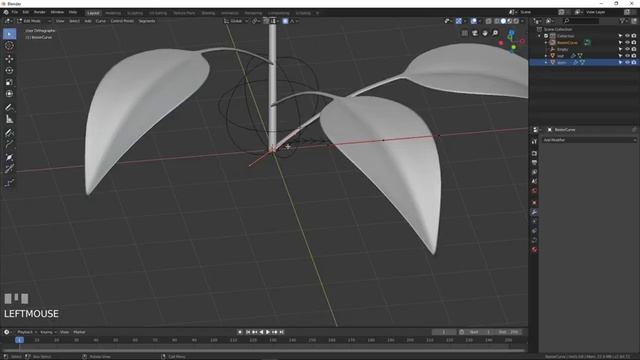
Task: Activate the Cursor tool
Action: coord(9,46)
